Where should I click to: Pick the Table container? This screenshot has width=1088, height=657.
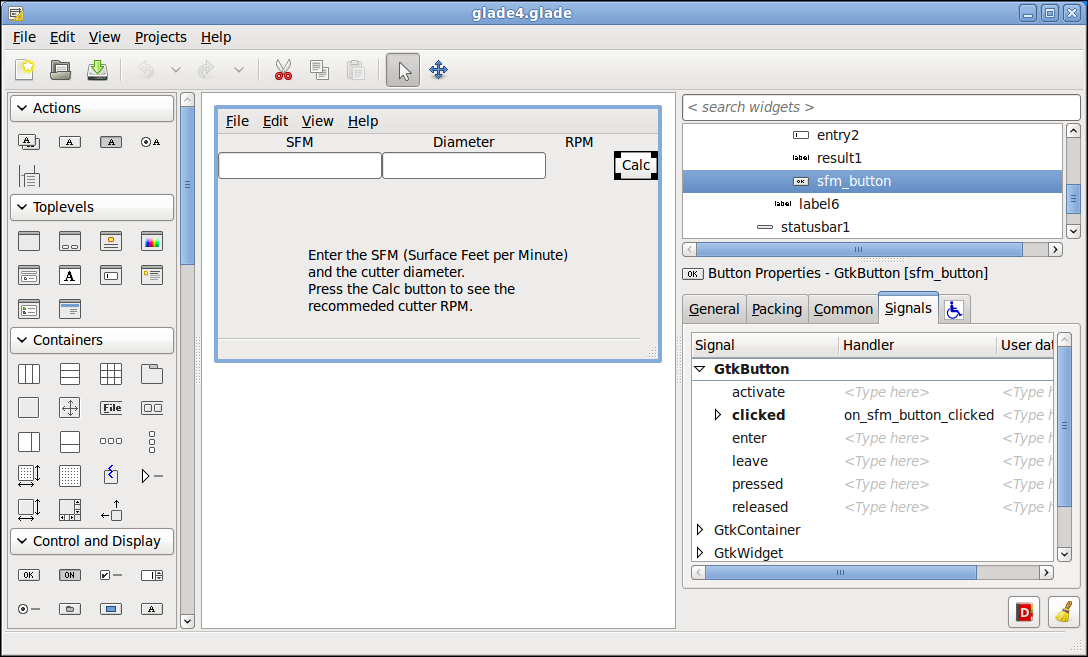(111, 374)
